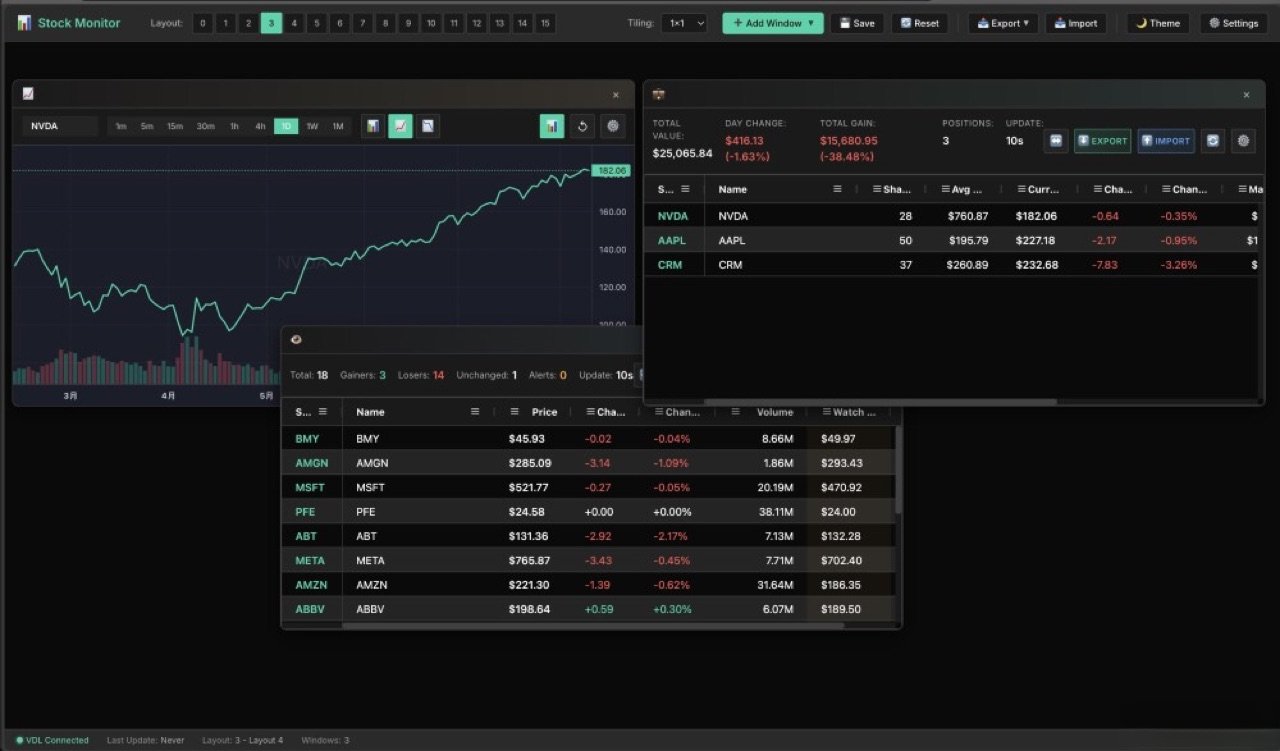Select the 15m timeframe
Screen dimensions: 1280x751
[x=175, y=126]
